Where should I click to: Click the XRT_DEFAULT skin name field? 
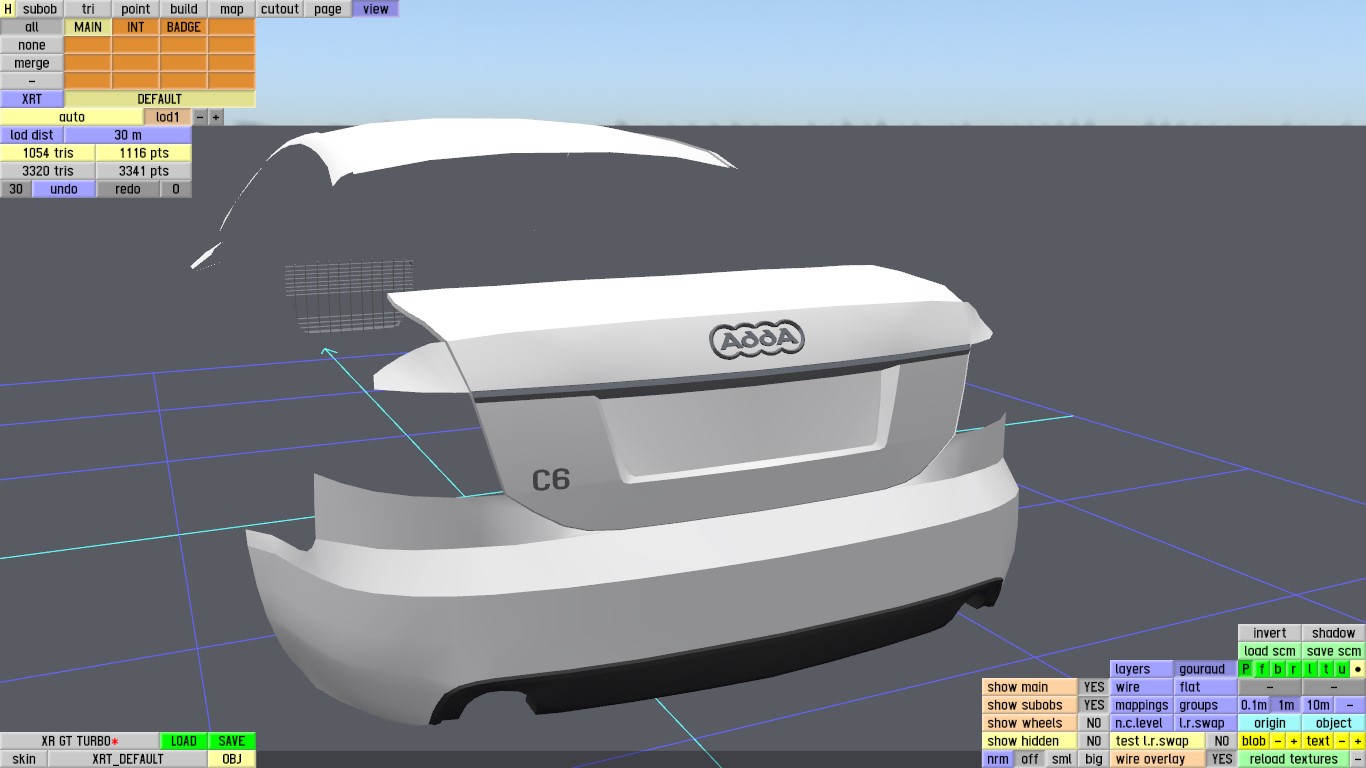(x=128, y=759)
